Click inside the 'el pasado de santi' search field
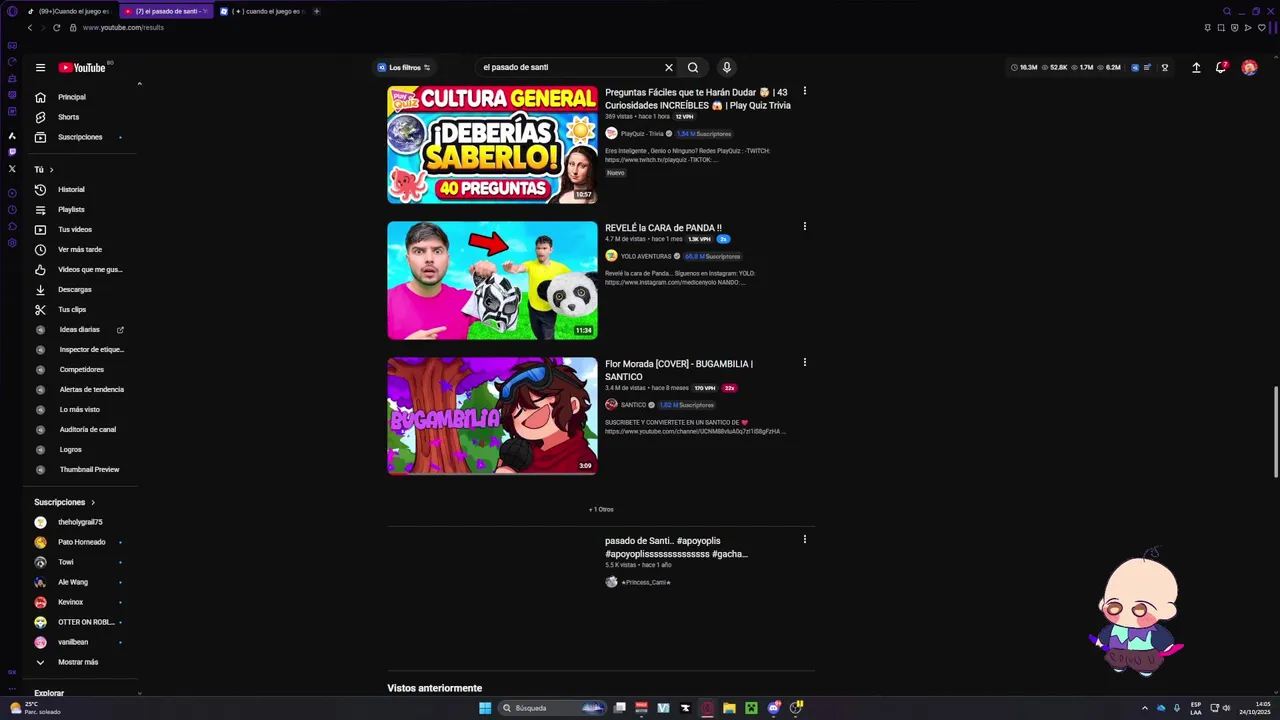Screen dimensions: 1280x720 568,67
